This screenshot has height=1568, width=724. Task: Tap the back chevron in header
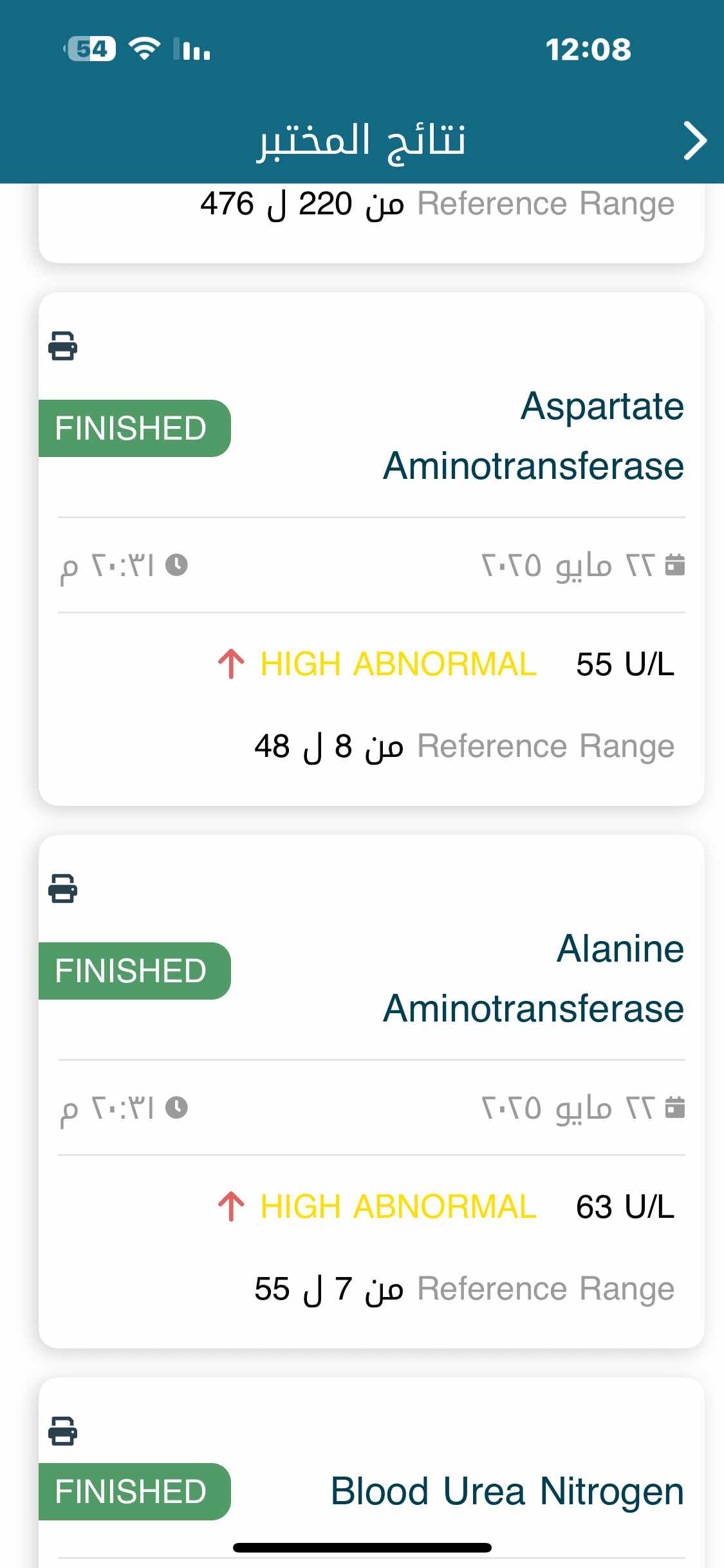click(694, 140)
